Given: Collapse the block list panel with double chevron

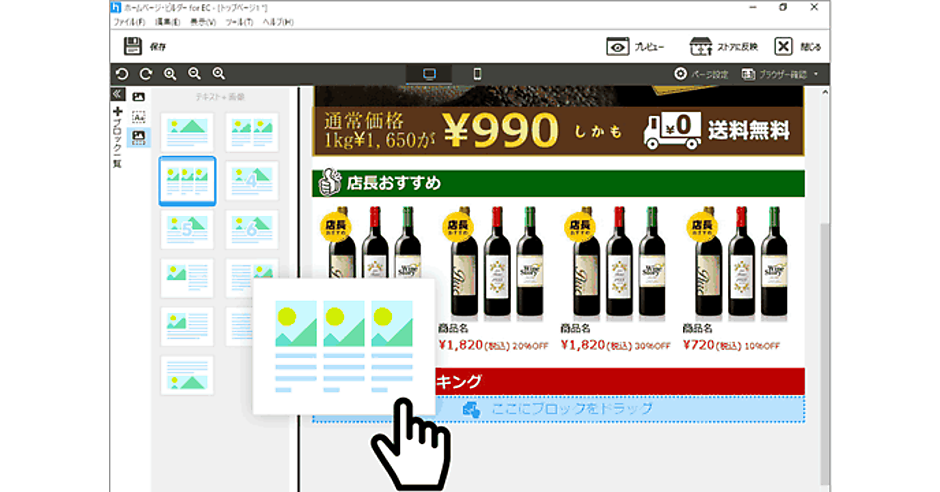Looking at the screenshot, I should coord(117,94).
